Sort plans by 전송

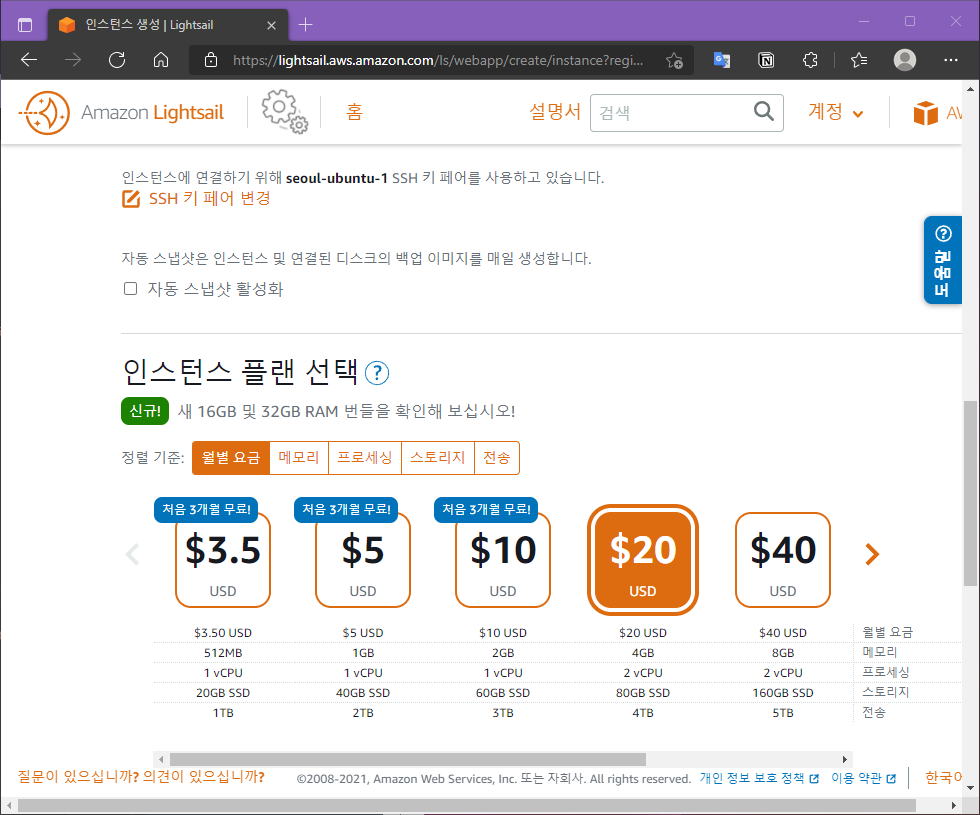coord(497,458)
